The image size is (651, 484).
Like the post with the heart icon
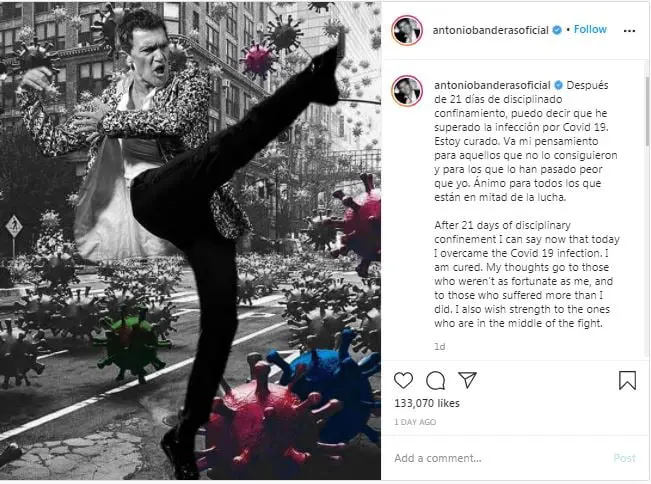coord(403,380)
